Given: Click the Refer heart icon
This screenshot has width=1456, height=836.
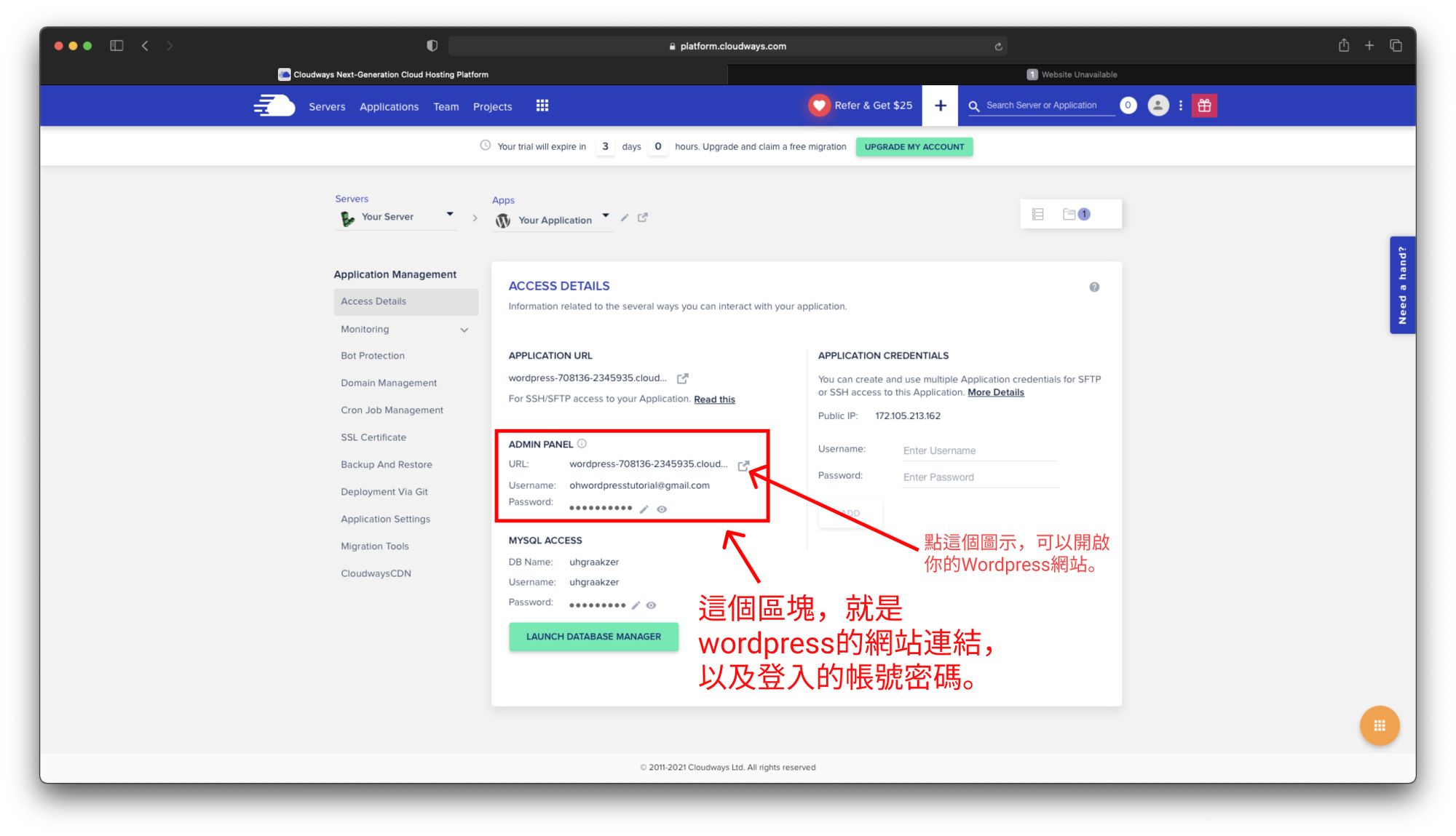Looking at the screenshot, I should tap(819, 106).
